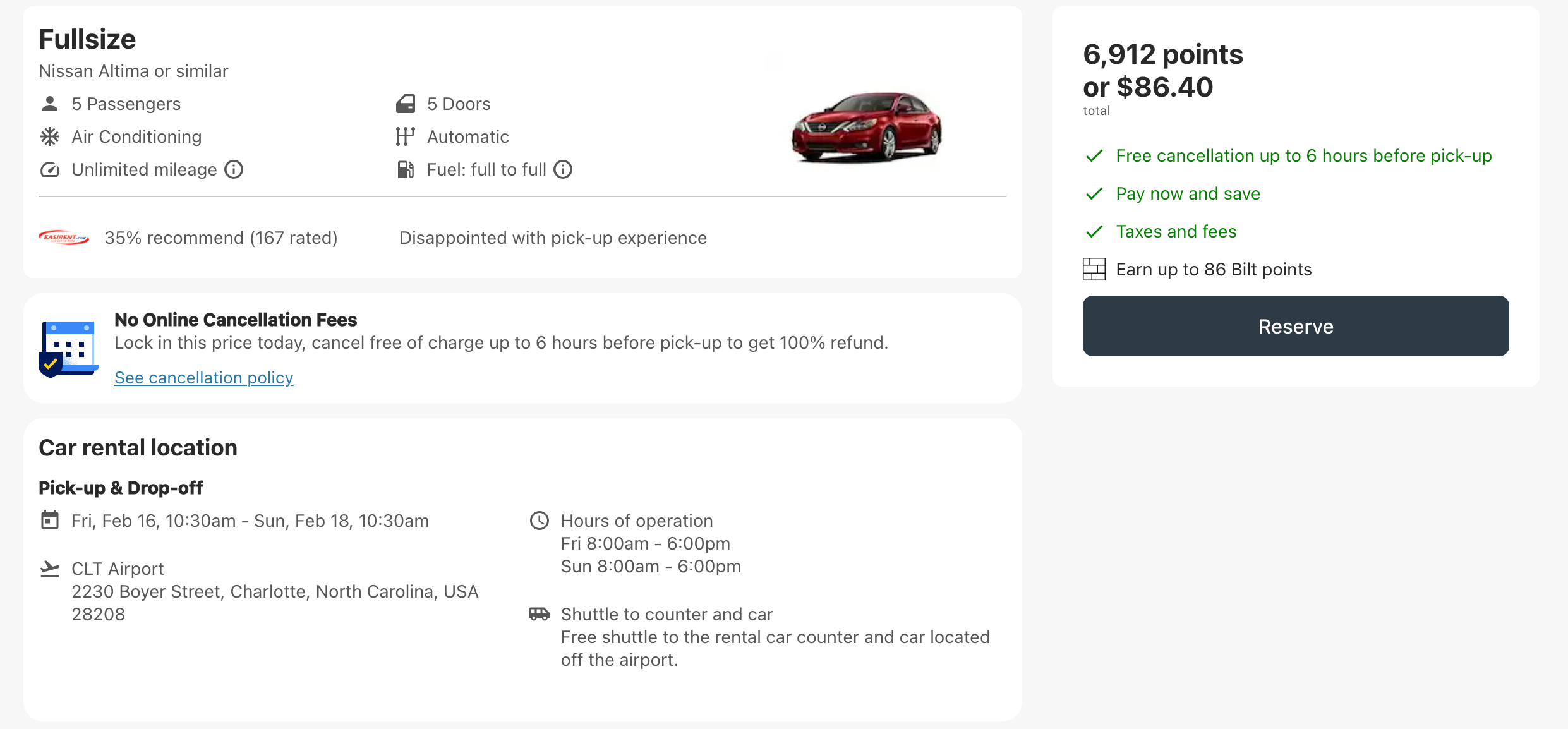Click the cancellation calendar shield icon
The width and height of the screenshot is (1568, 729).
68,349
